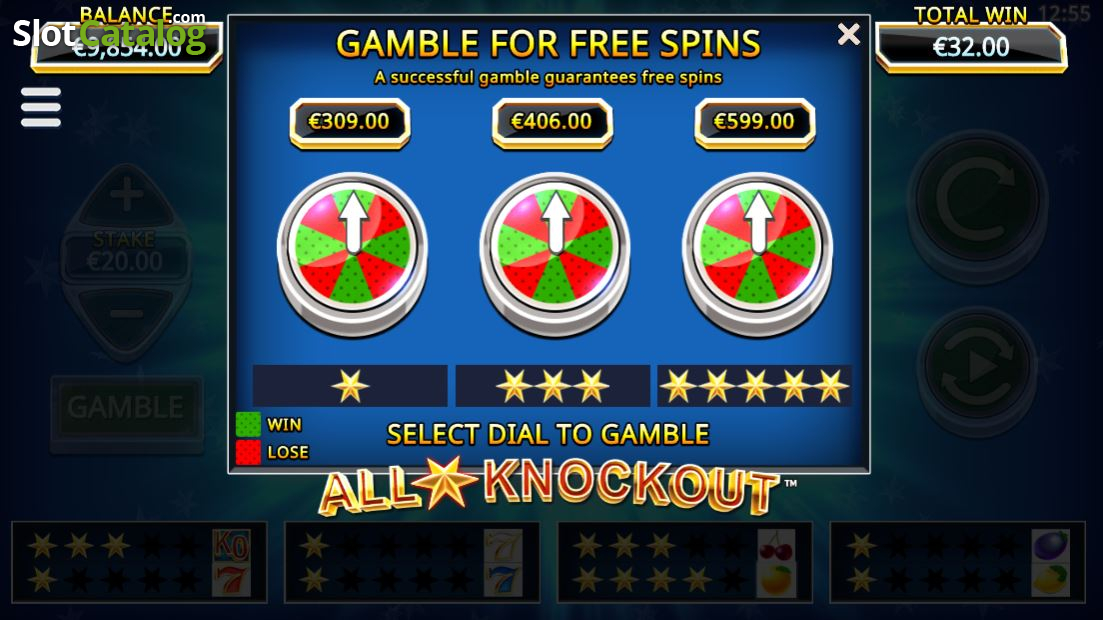Click the GAMBLE button

pyautogui.click(x=127, y=407)
